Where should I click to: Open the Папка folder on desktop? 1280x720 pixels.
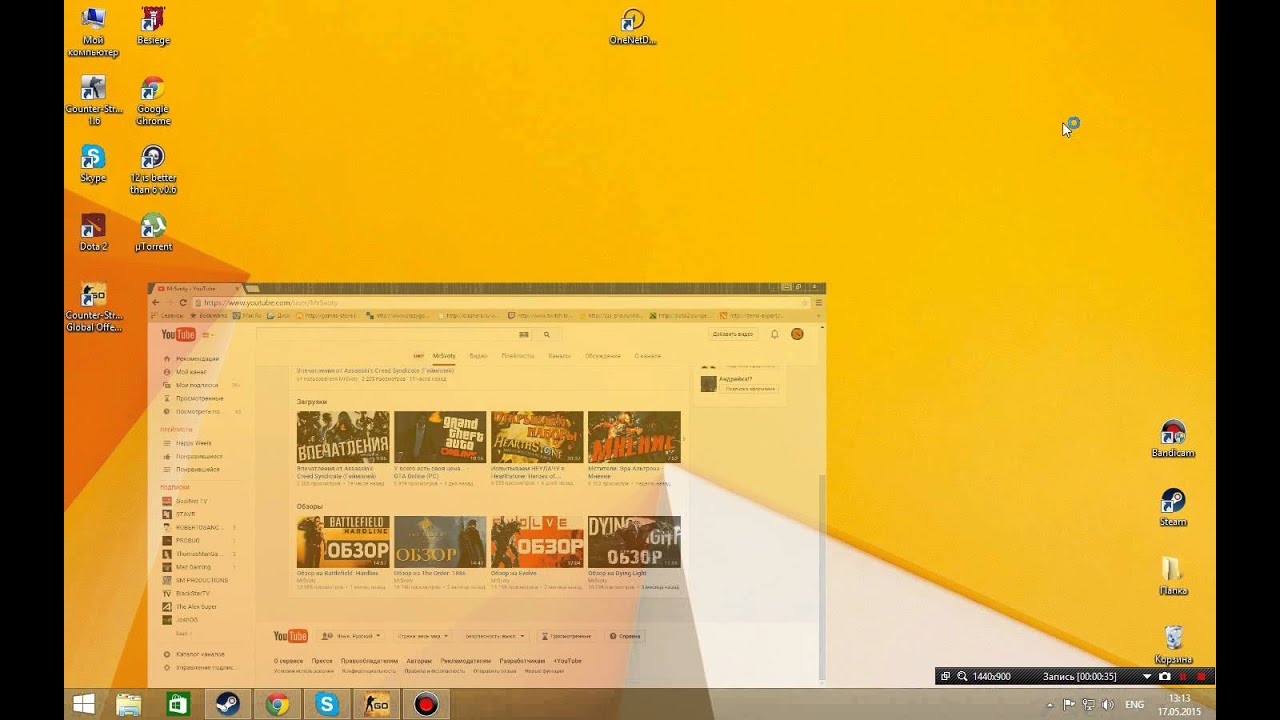point(1173,576)
